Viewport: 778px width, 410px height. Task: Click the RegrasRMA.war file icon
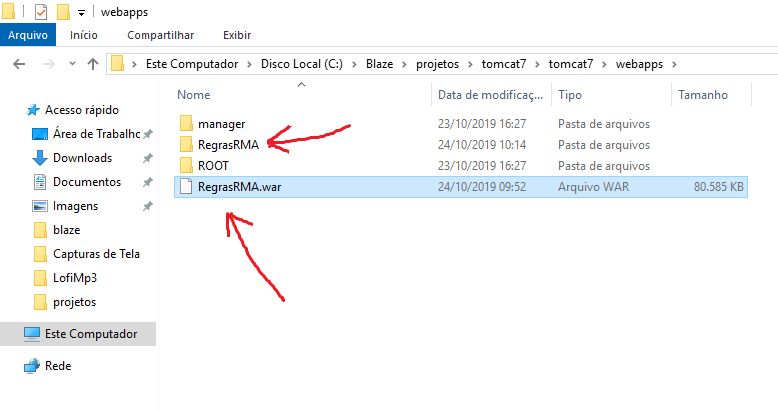point(186,187)
